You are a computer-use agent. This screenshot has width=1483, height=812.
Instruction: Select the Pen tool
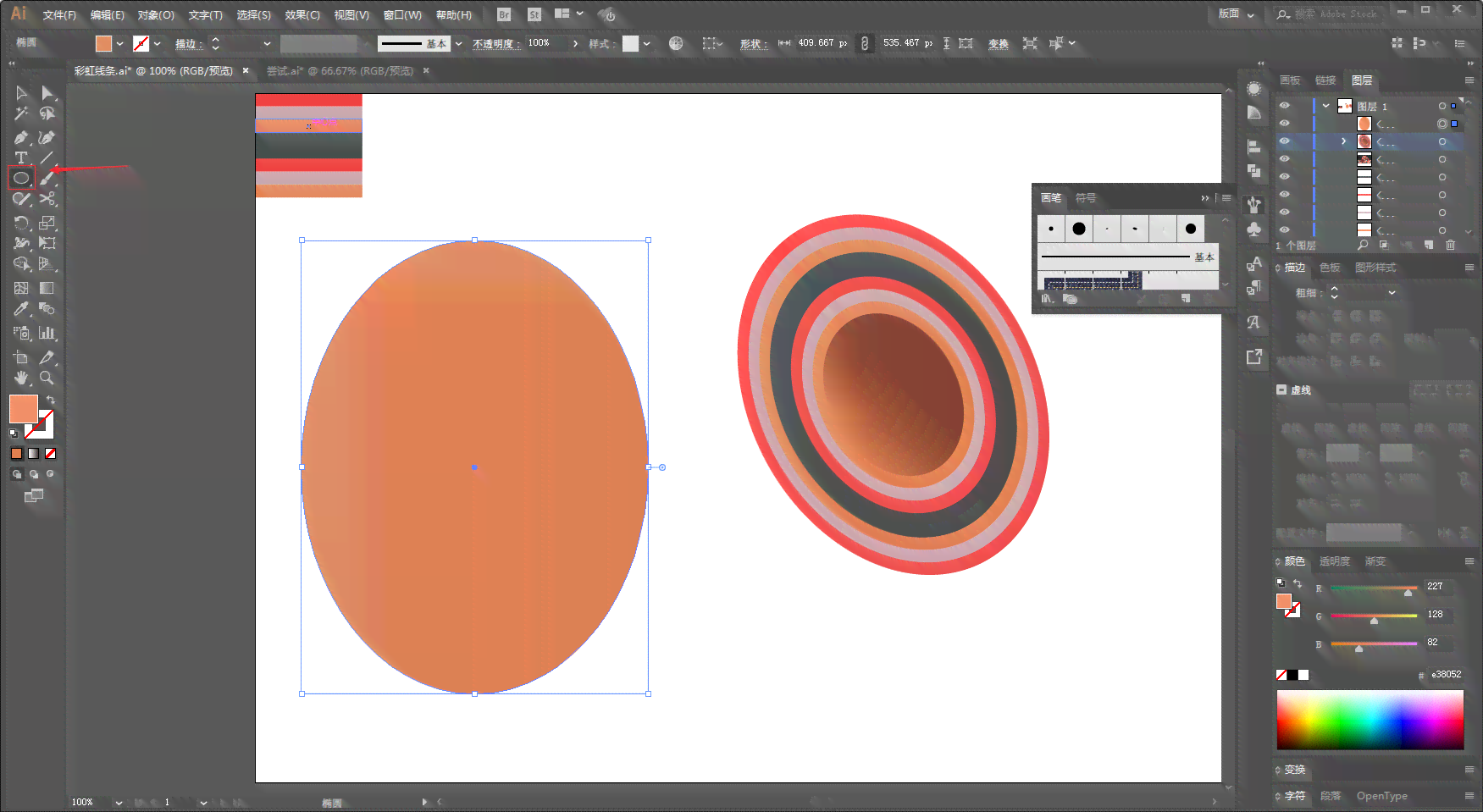pos(21,137)
